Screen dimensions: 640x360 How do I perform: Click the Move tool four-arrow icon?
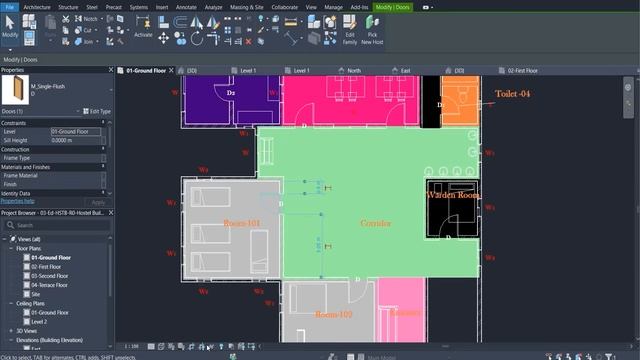(x=164, y=38)
